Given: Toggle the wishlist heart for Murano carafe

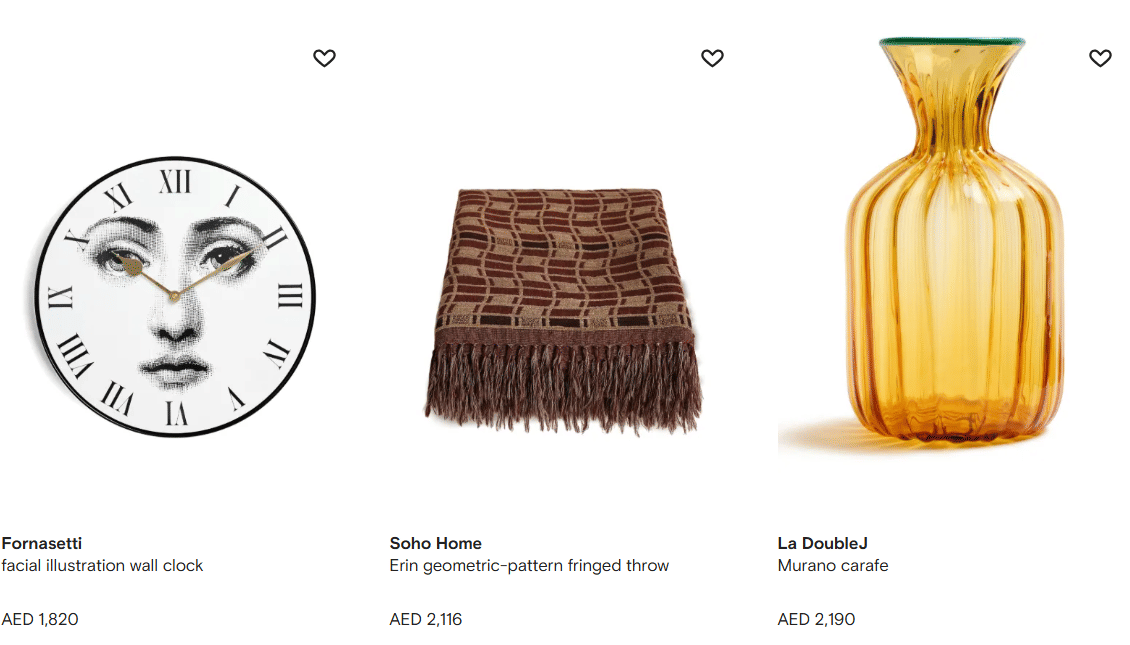Looking at the screenshot, I should click(x=1100, y=58).
